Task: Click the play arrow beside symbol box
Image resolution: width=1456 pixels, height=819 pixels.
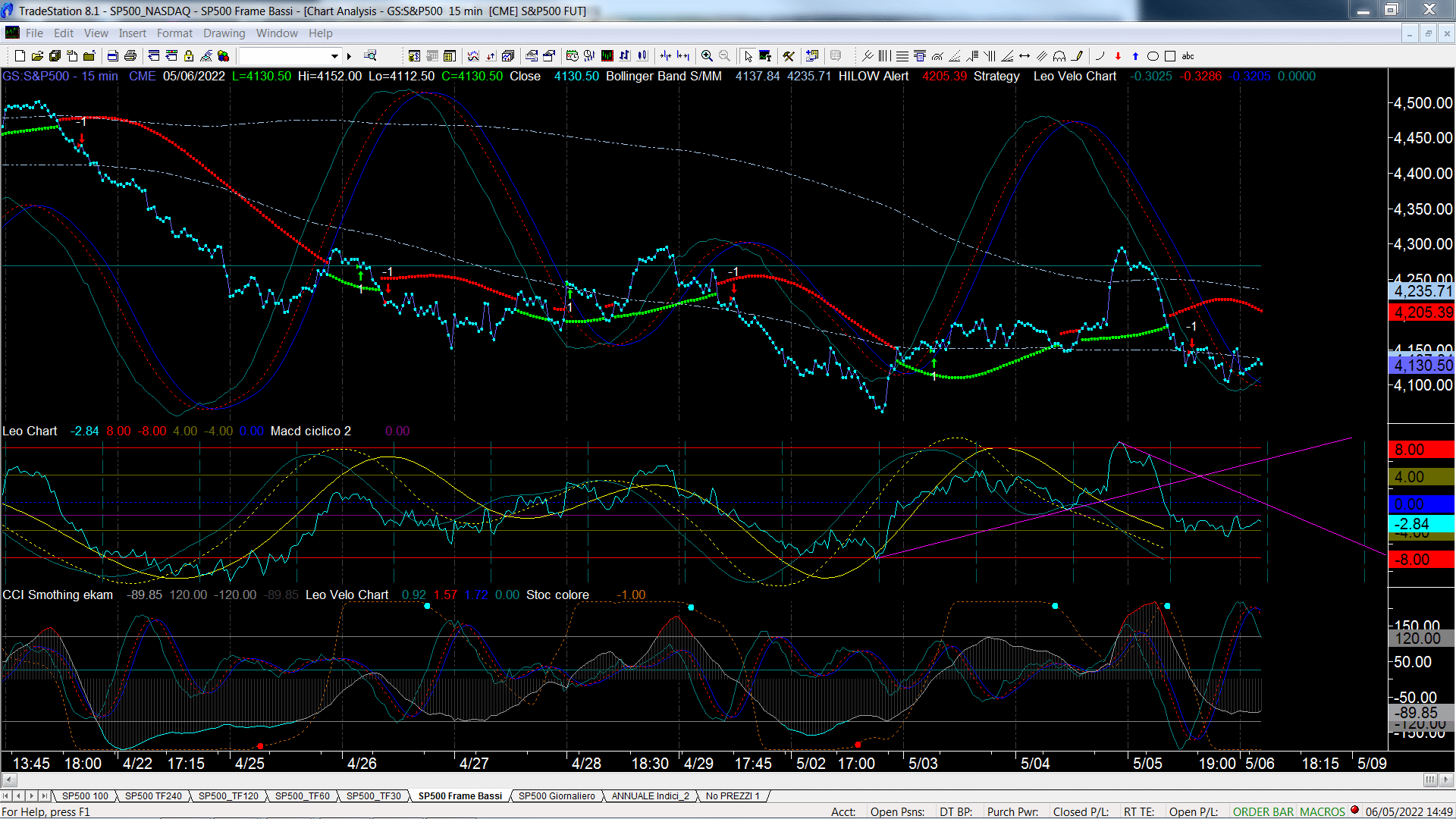Action: click(350, 55)
